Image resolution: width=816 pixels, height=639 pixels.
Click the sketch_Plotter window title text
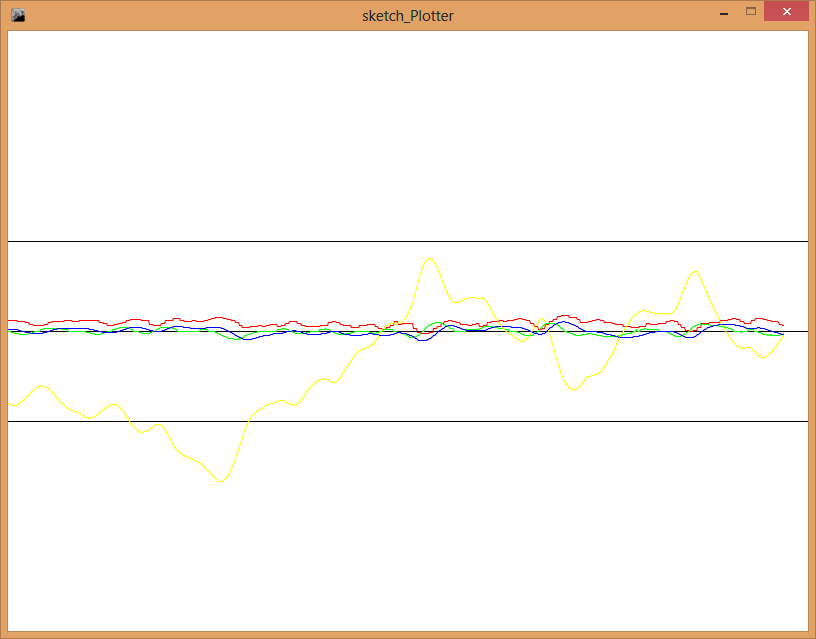click(x=407, y=16)
